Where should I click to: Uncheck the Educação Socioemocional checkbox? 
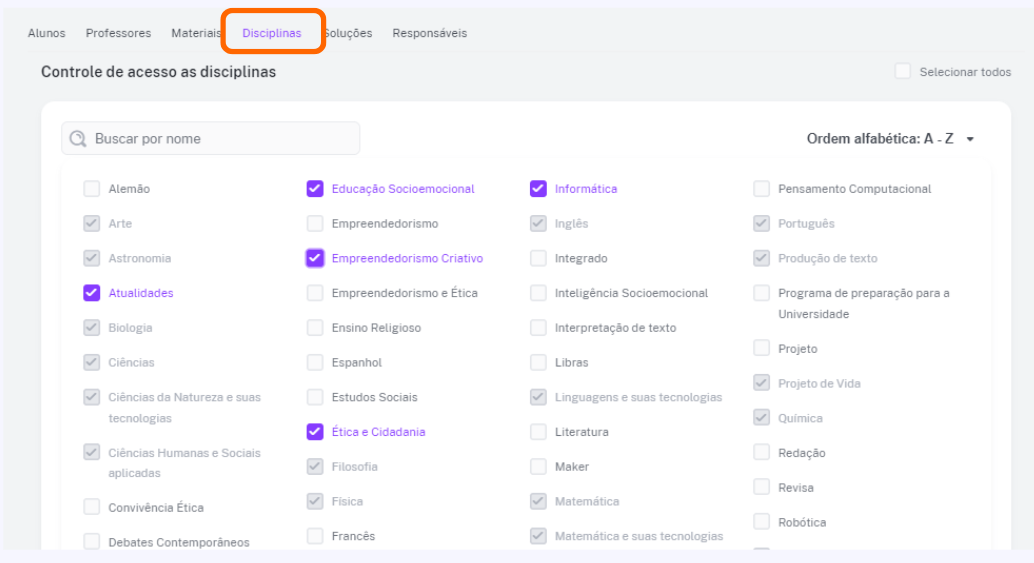point(315,189)
